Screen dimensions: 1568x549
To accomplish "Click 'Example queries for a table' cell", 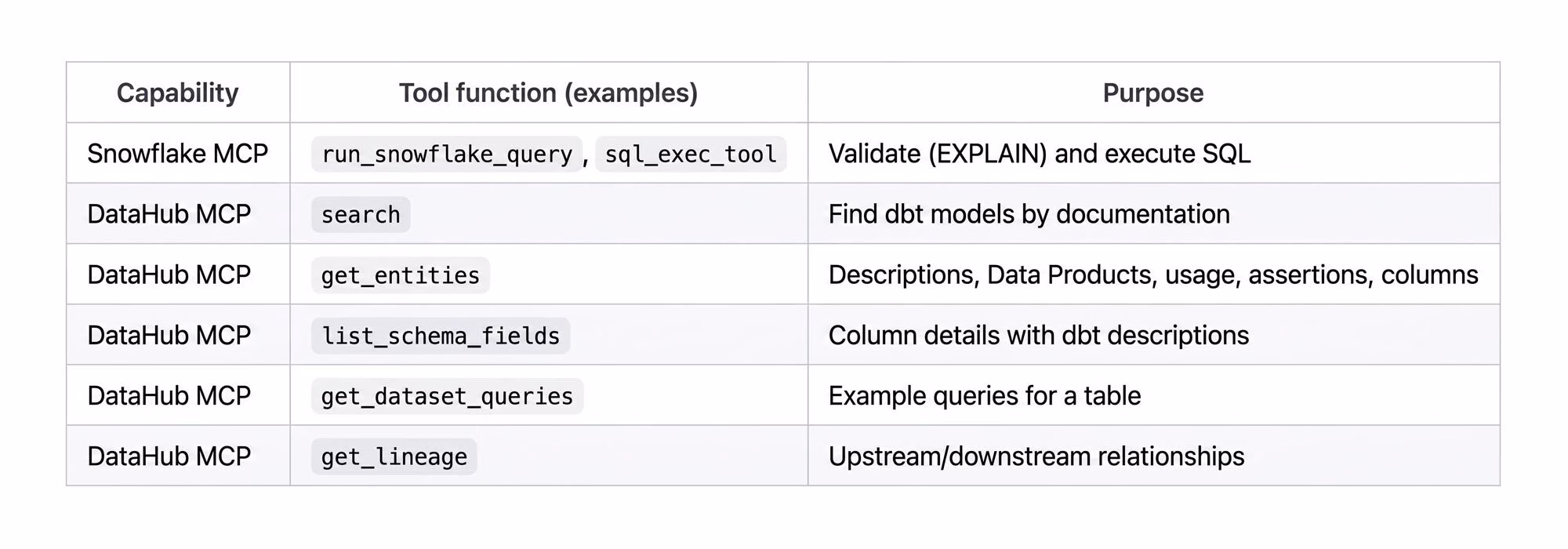I will point(985,396).
